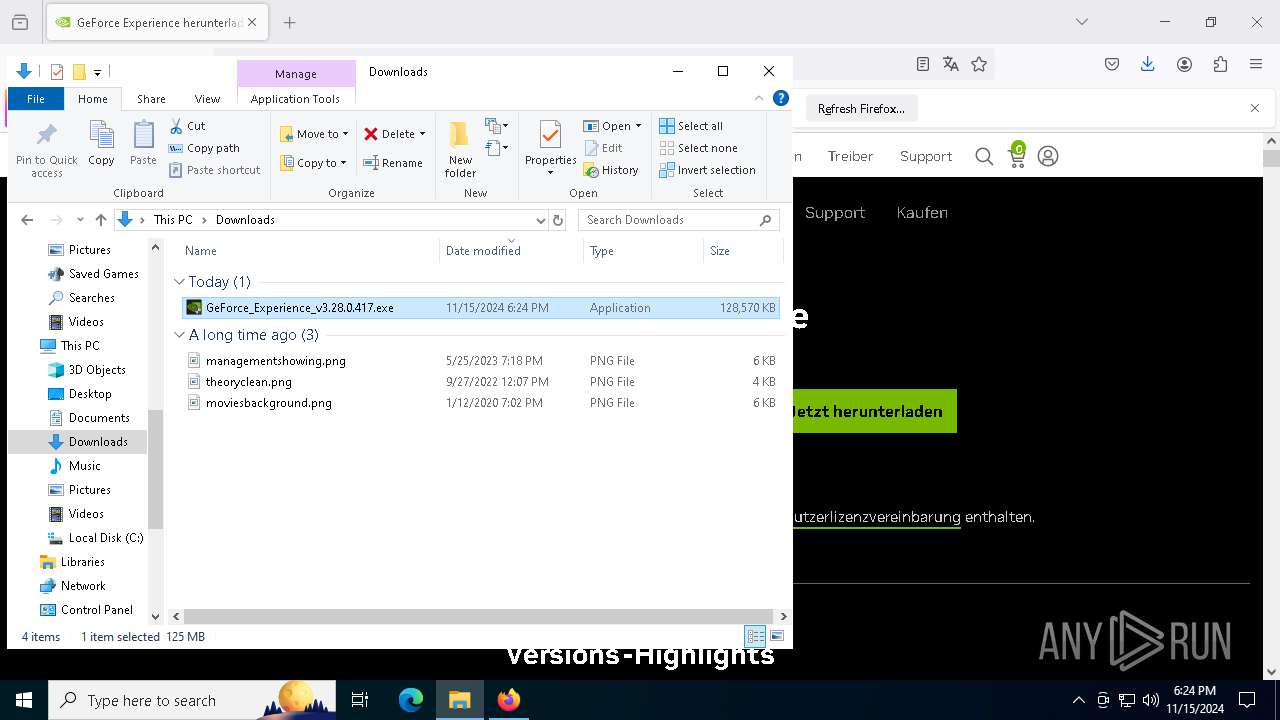Select theoryclean.png file
This screenshot has width=1280, height=720.
pyautogui.click(x=481, y=382)
